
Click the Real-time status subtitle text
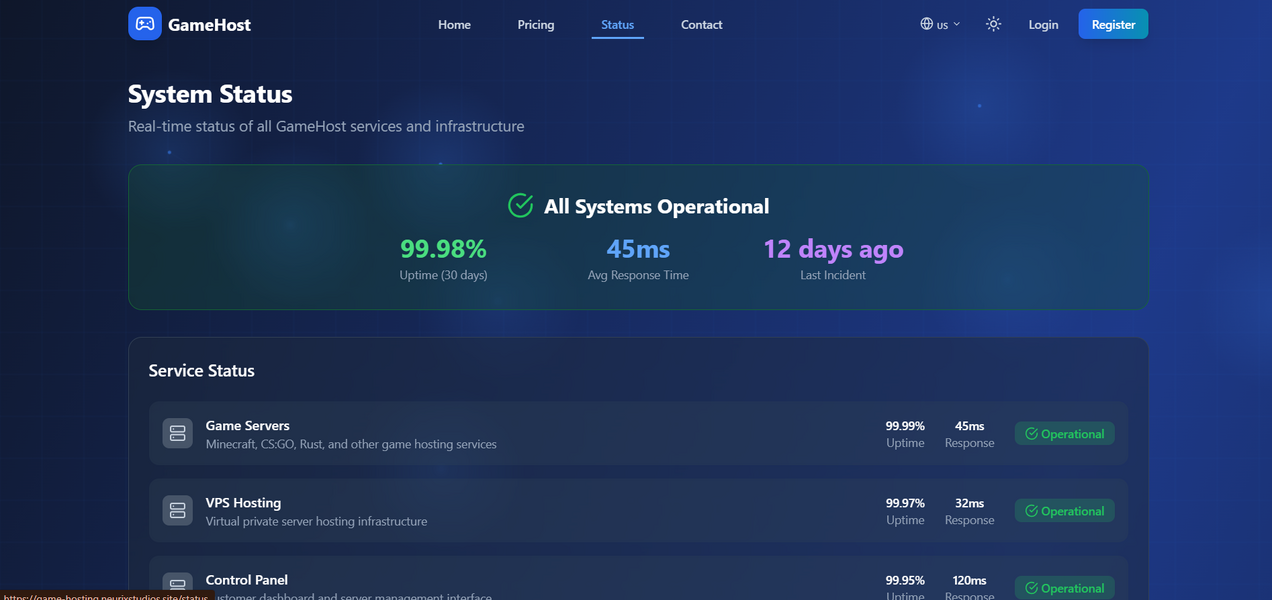point(326,127)
